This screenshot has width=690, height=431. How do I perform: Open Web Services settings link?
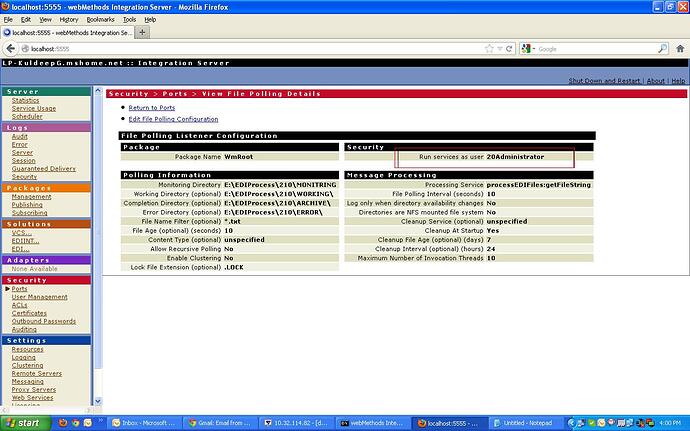click(32, 398)
